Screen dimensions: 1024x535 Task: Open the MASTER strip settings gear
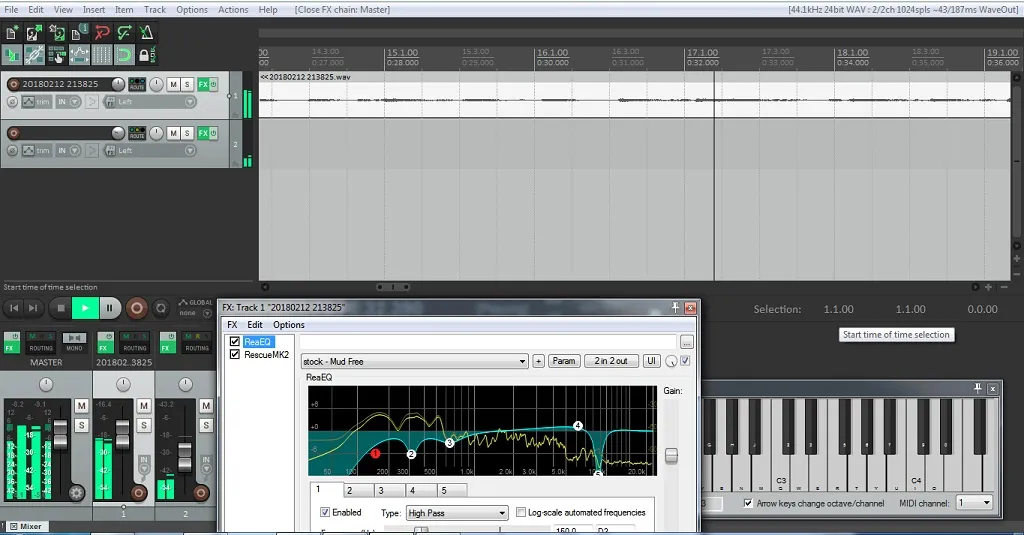[x=76, y=493]
